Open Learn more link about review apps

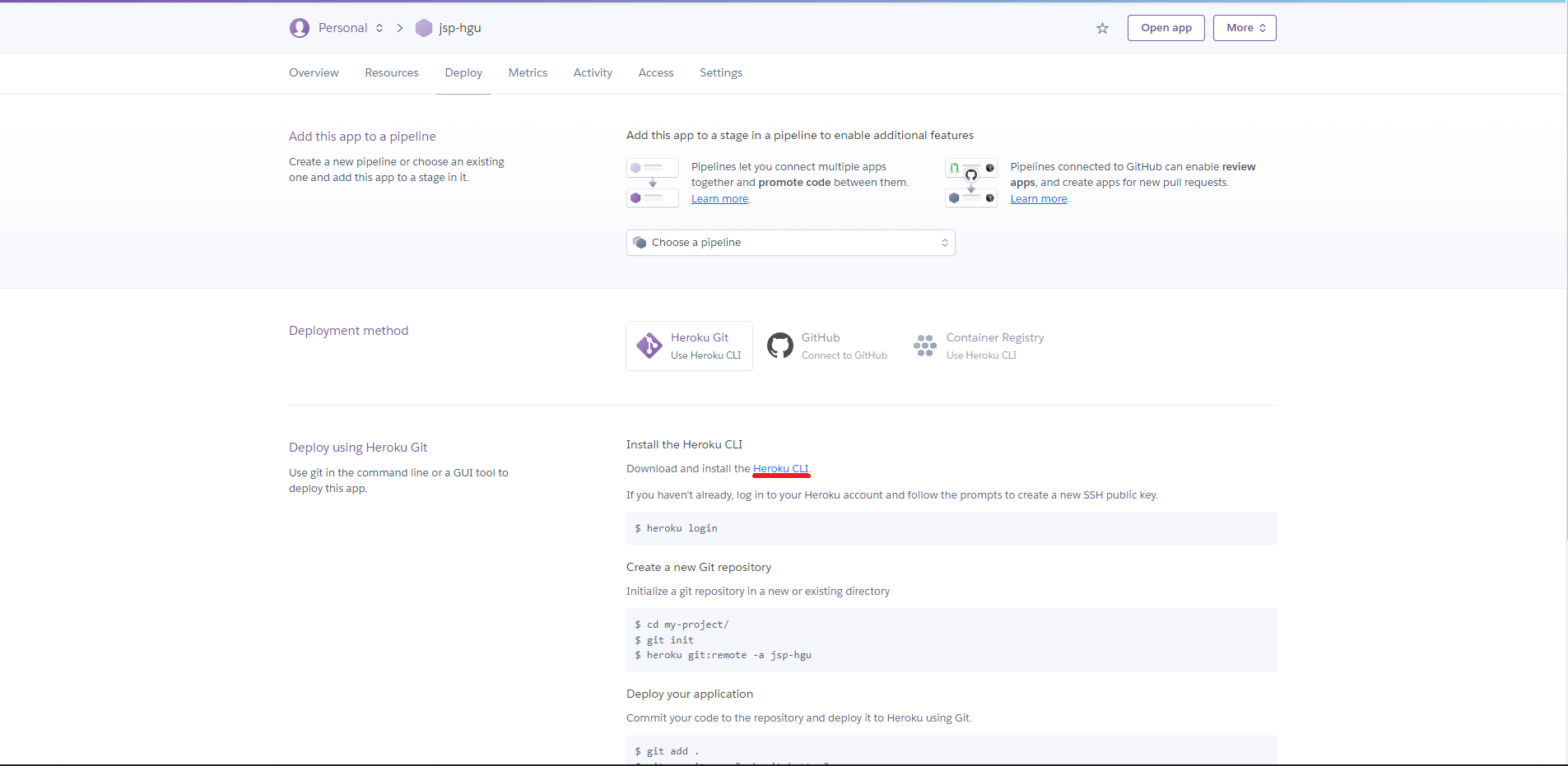coord(1039,199)
